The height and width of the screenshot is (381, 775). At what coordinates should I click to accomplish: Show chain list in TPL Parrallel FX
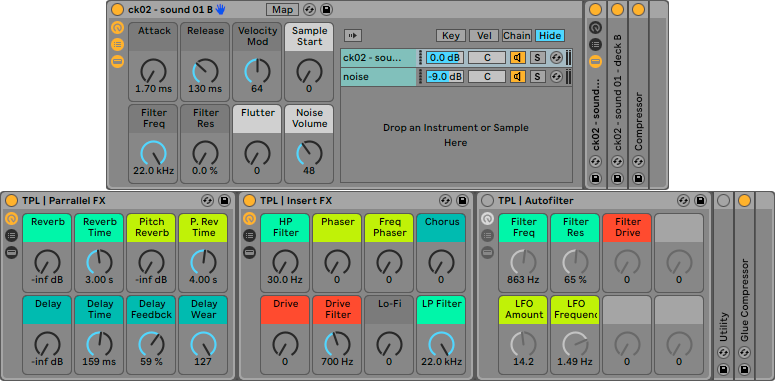point(11,236)
